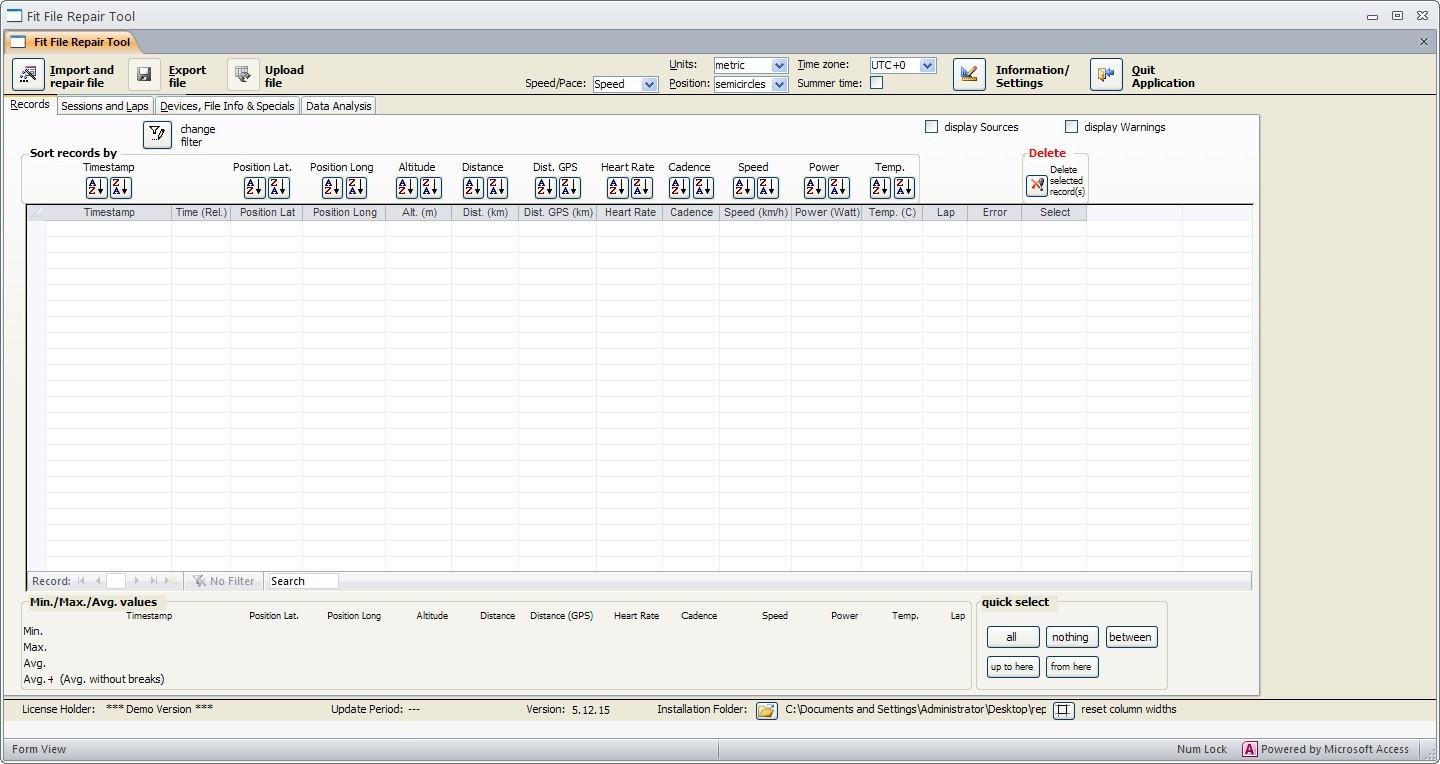Screen dimensions: 1440x764
Task: Open the Position semicircles dropdown
Action: [x=779, y=84]
